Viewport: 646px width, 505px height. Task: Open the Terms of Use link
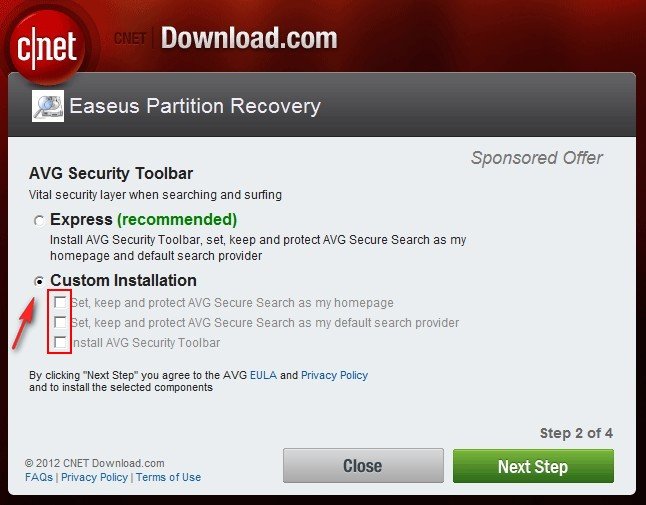(169, 477)
